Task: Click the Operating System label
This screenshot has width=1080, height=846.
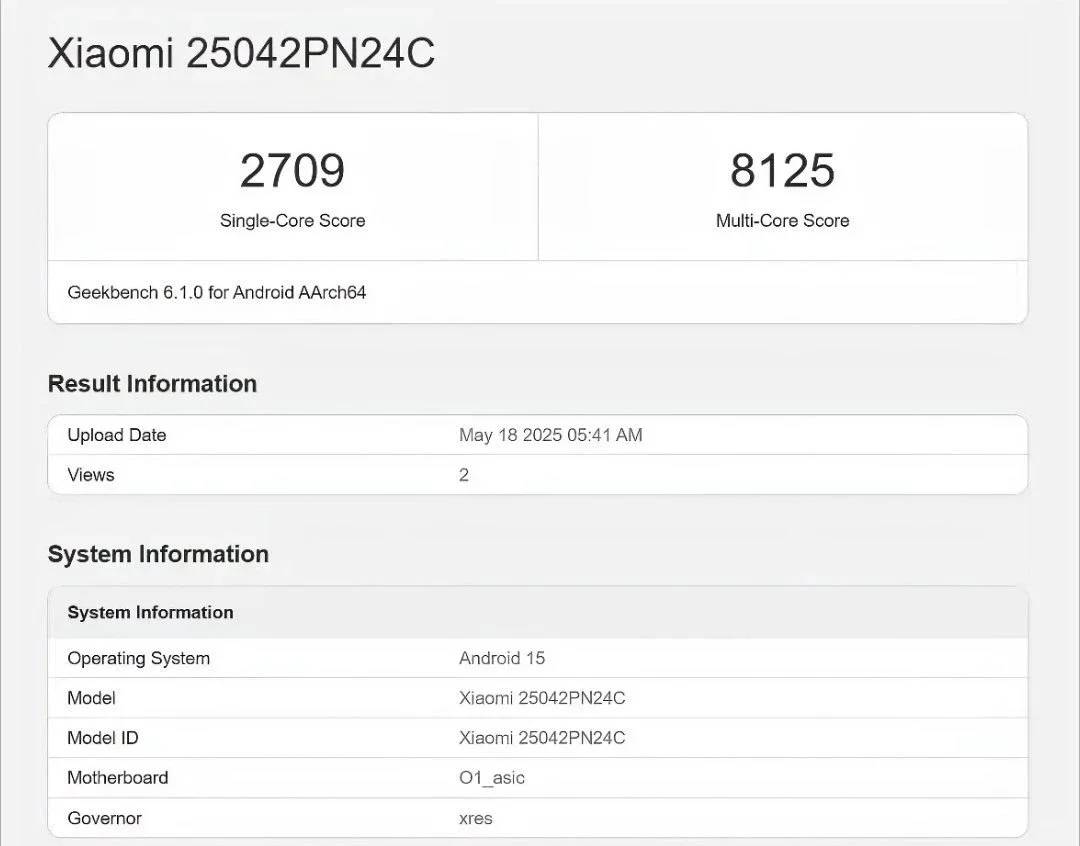Action: [138, 658]
